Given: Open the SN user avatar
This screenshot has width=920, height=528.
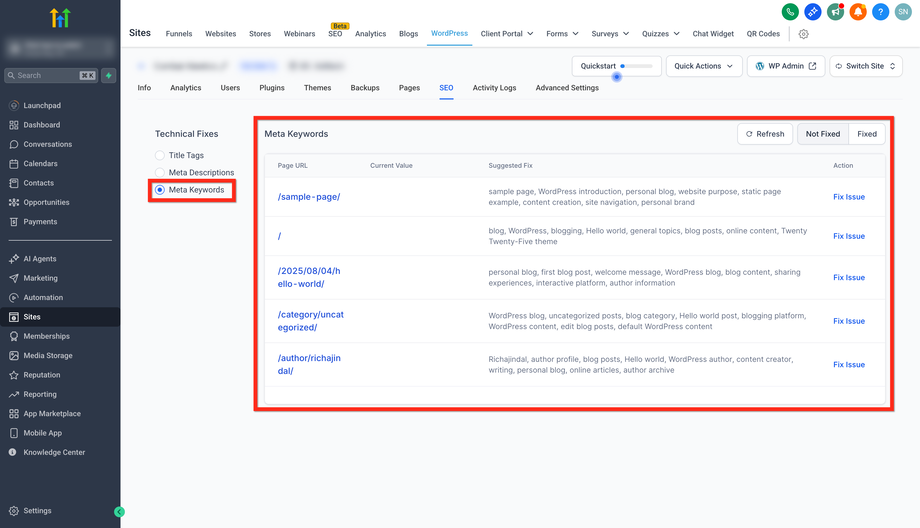Looking at the screenshot, I should [903, 12].
